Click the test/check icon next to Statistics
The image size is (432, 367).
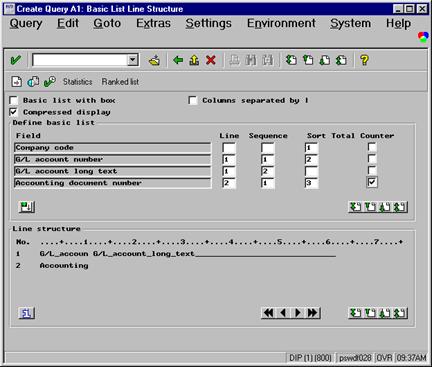pyautogui.click(x=50, y=82)
